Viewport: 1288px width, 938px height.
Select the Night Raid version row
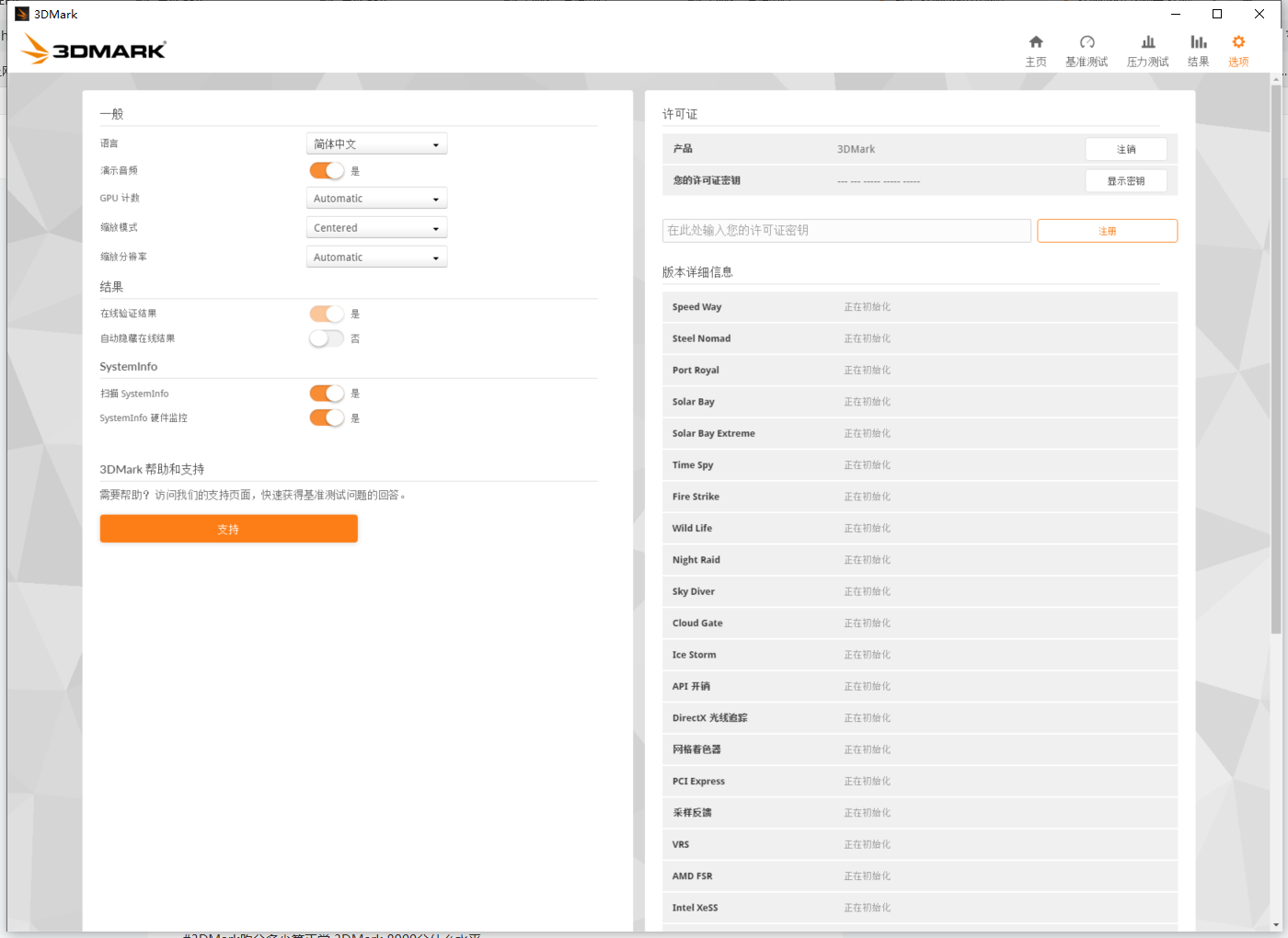click(x=920, y=560)
